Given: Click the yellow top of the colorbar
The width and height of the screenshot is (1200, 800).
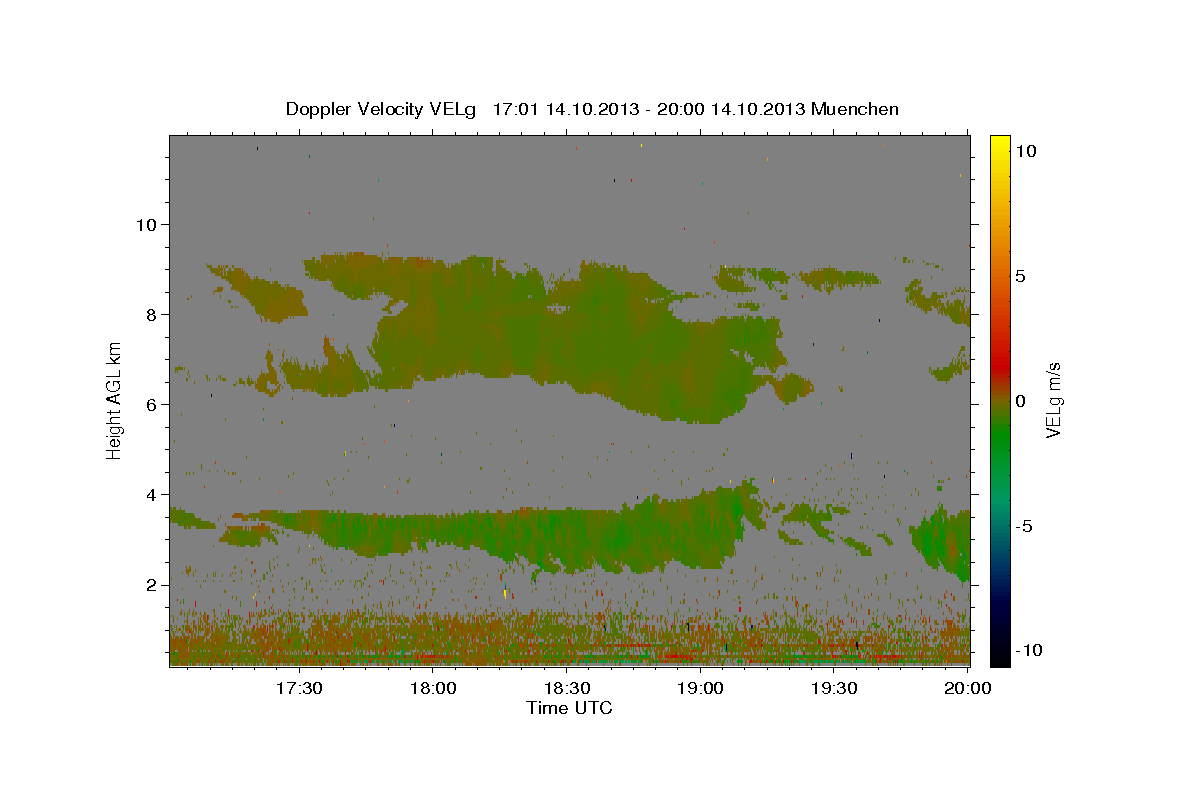Looking at the screenshot, I should click(999, 145).
